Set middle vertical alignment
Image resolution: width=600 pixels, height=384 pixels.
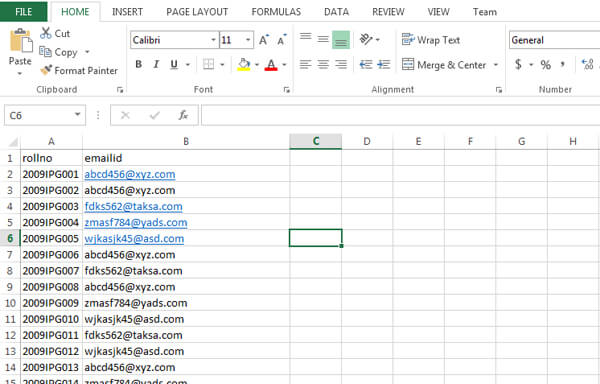point(323,40)
